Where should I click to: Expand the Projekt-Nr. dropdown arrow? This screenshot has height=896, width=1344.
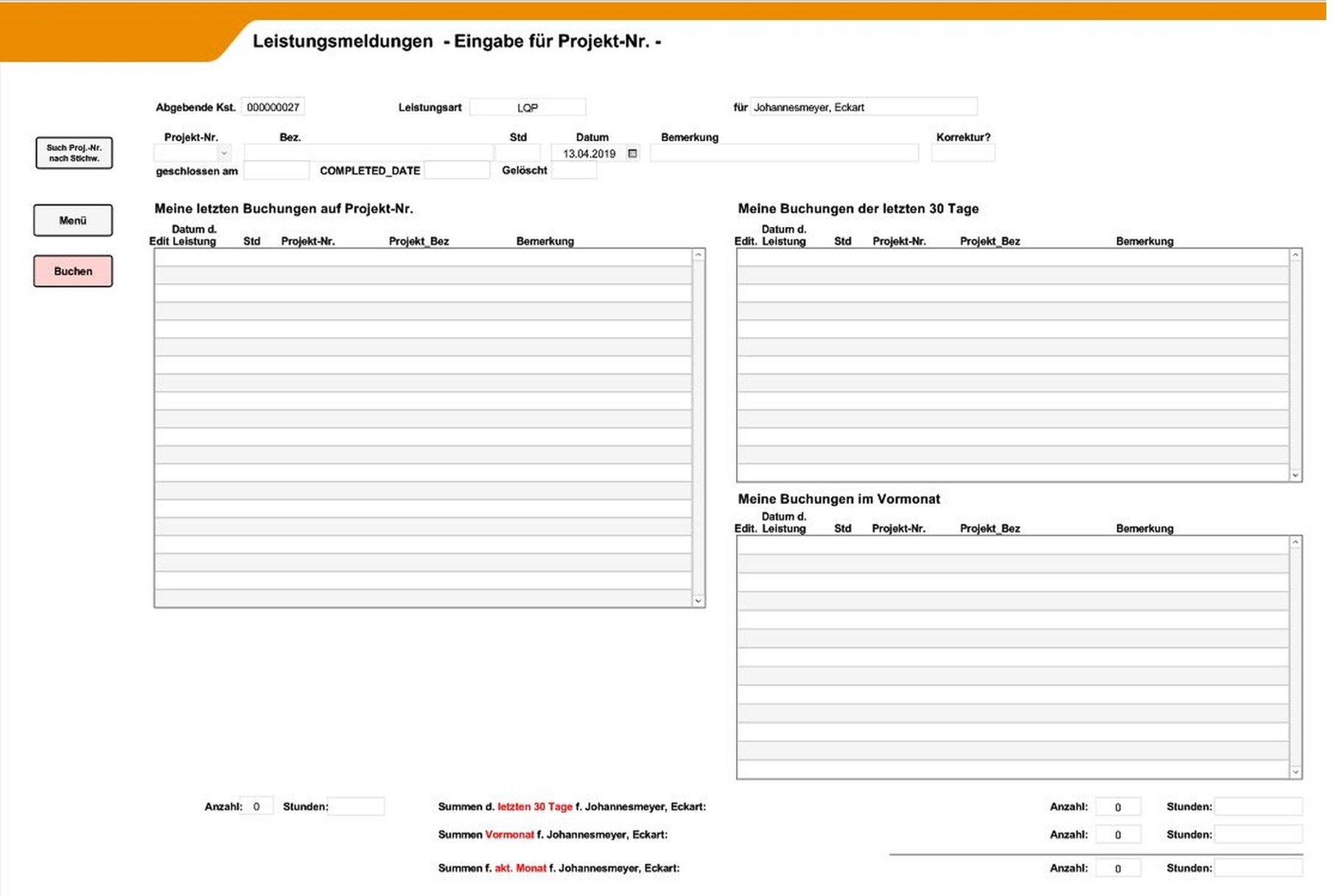pos(224,153)
